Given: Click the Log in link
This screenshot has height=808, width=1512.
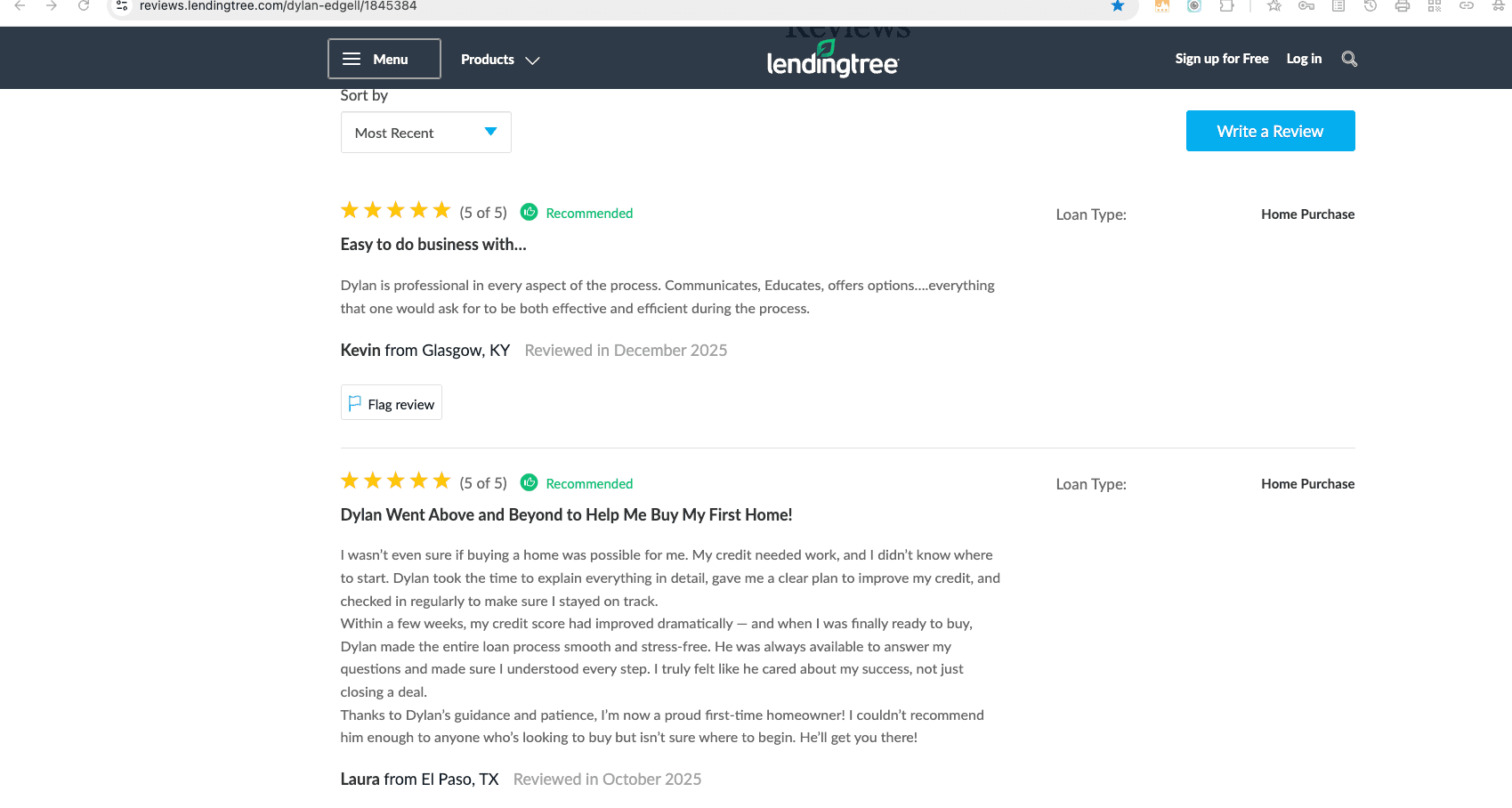Looking at the screenshot, I should click(x=1304, y=59).
